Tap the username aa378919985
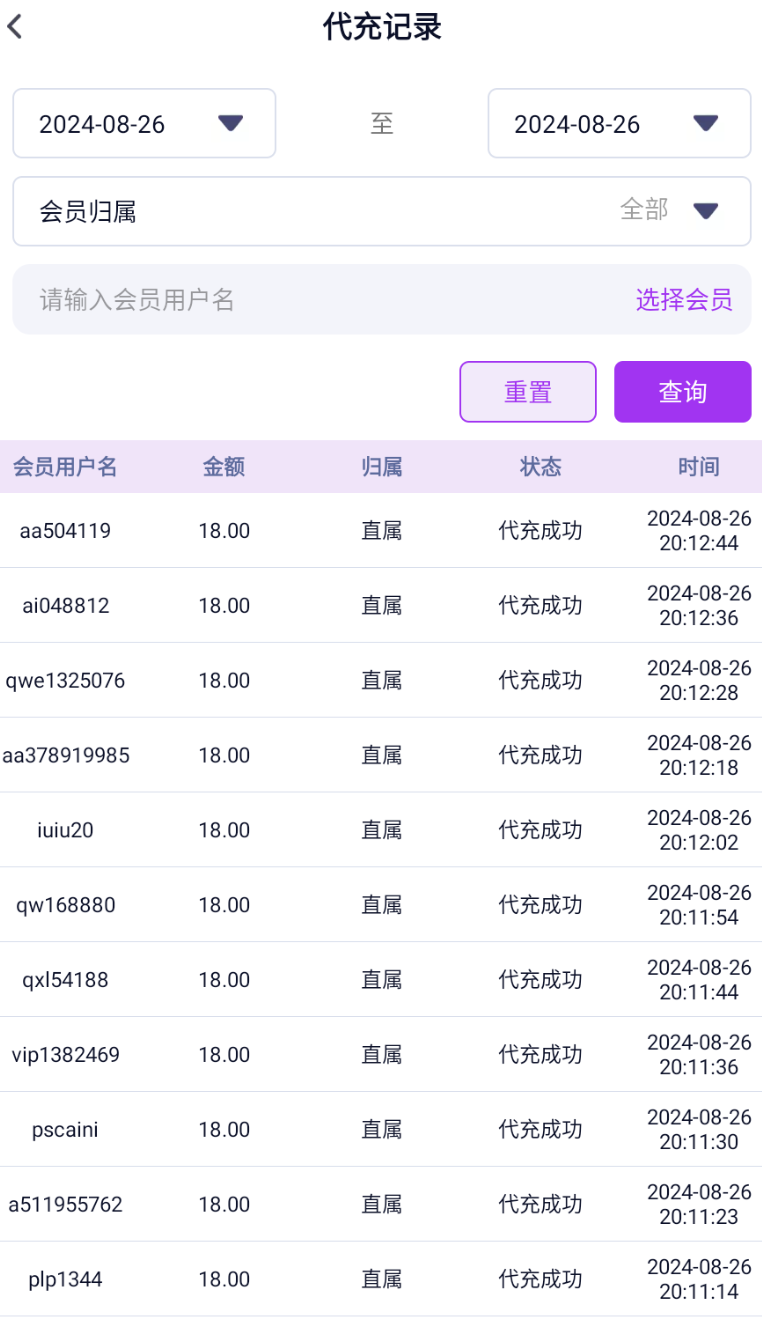Viewport: 762px width, 1328px height. pos(66,756)
